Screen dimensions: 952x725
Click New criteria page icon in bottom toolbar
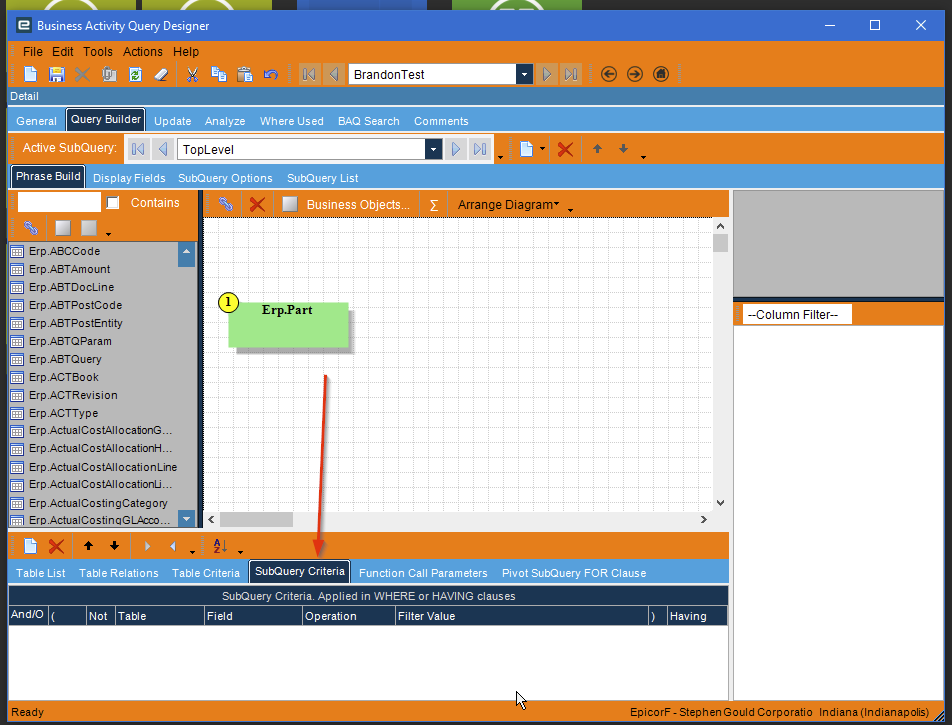coord(30,546)
